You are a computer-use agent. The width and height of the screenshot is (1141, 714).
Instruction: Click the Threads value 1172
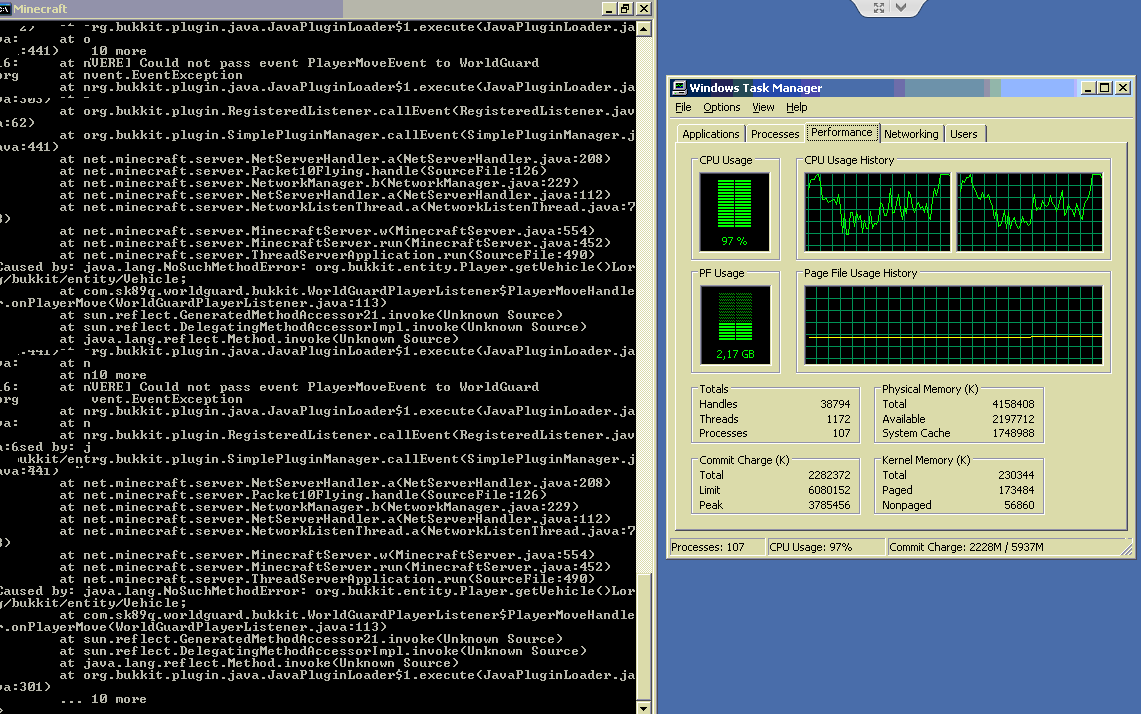[838, 419]
